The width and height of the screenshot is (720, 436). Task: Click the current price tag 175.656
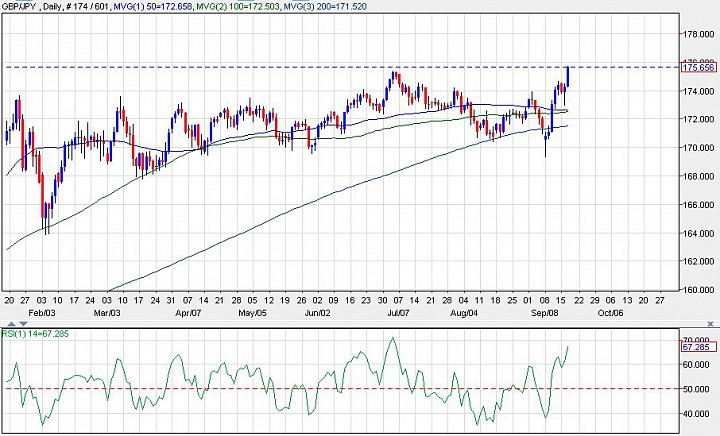(698, 67)
